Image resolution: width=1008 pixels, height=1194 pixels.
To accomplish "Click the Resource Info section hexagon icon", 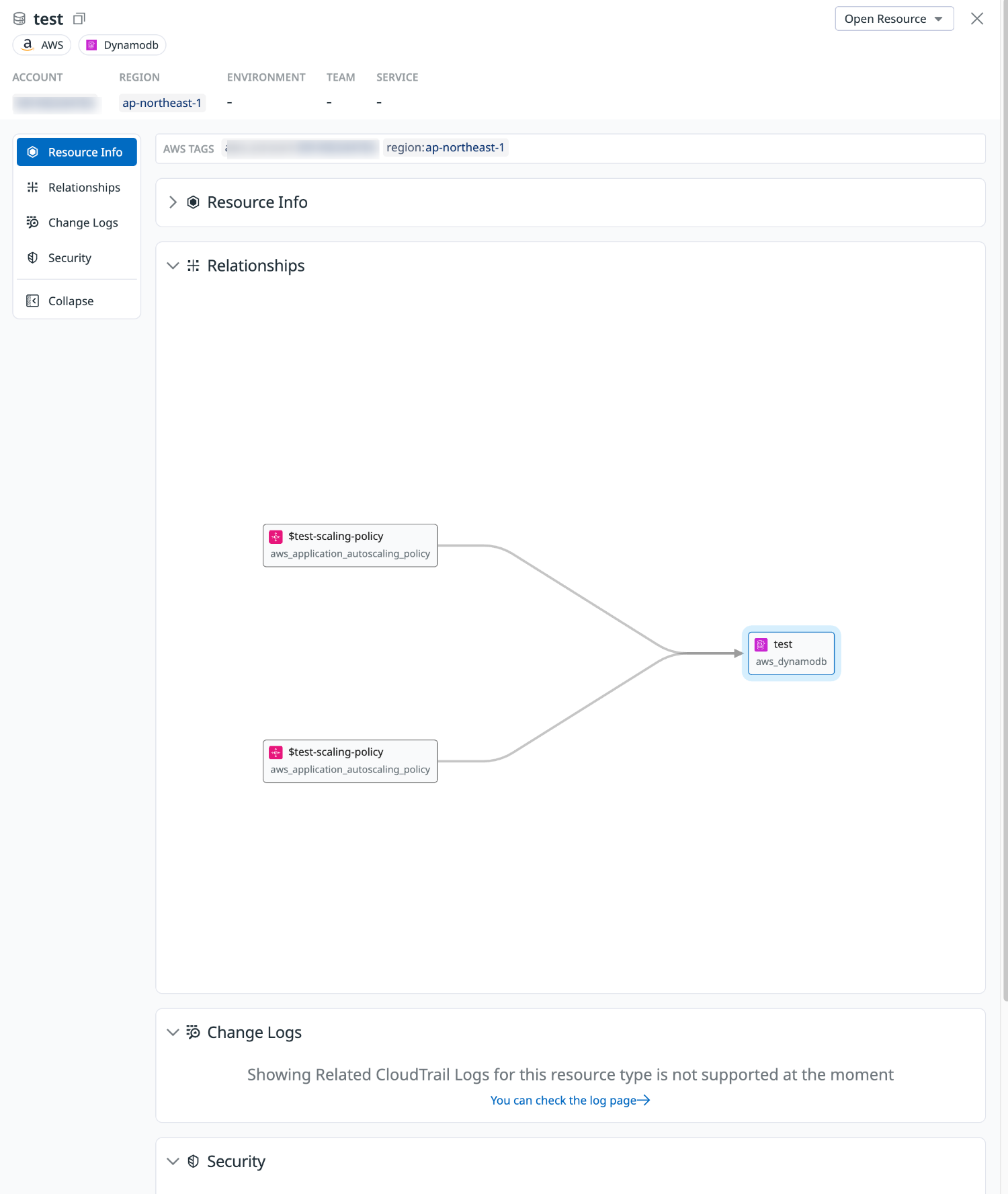I will (x=194, y=202).
